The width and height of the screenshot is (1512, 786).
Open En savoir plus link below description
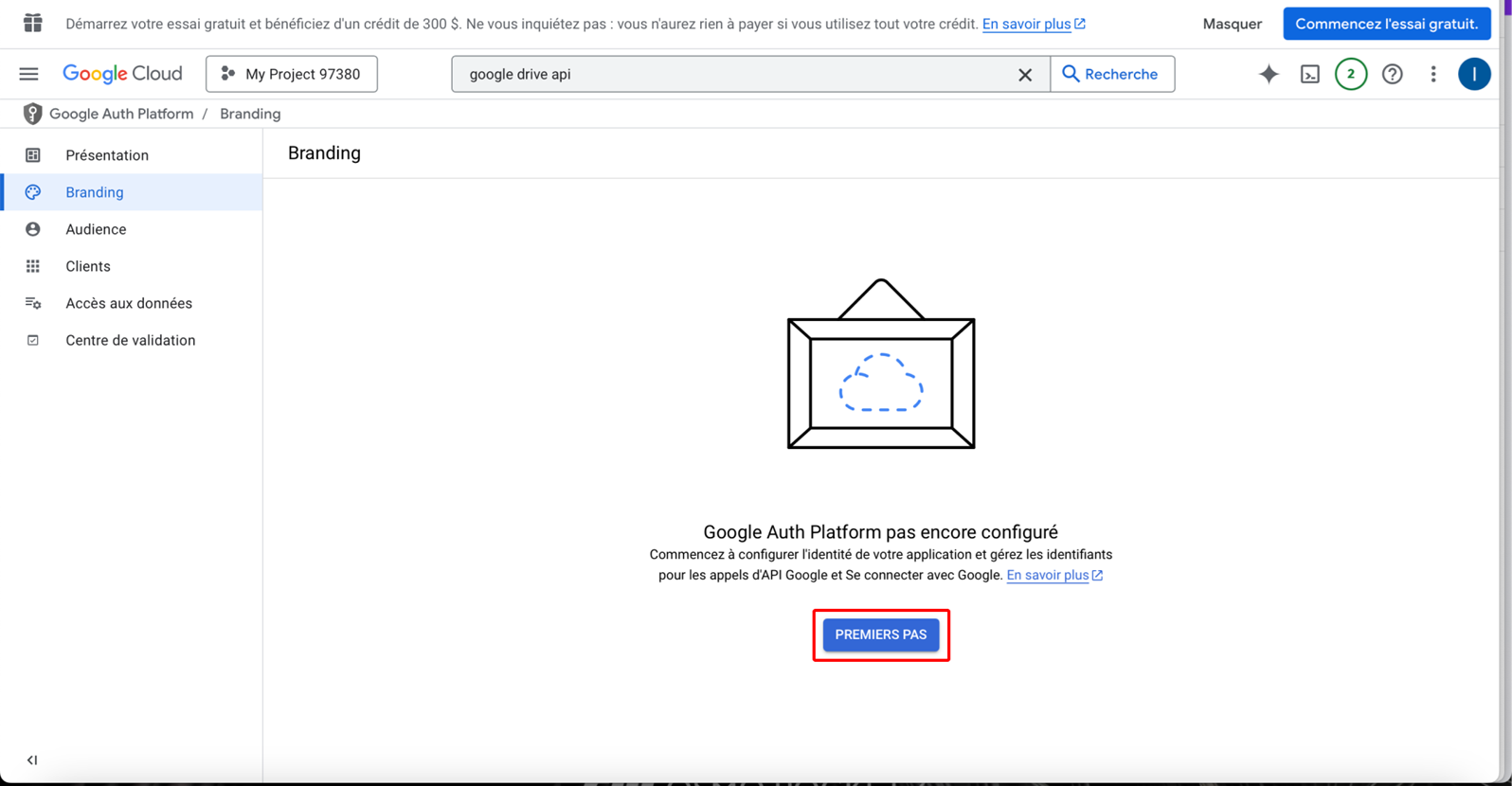click(x=1048, y=575)
